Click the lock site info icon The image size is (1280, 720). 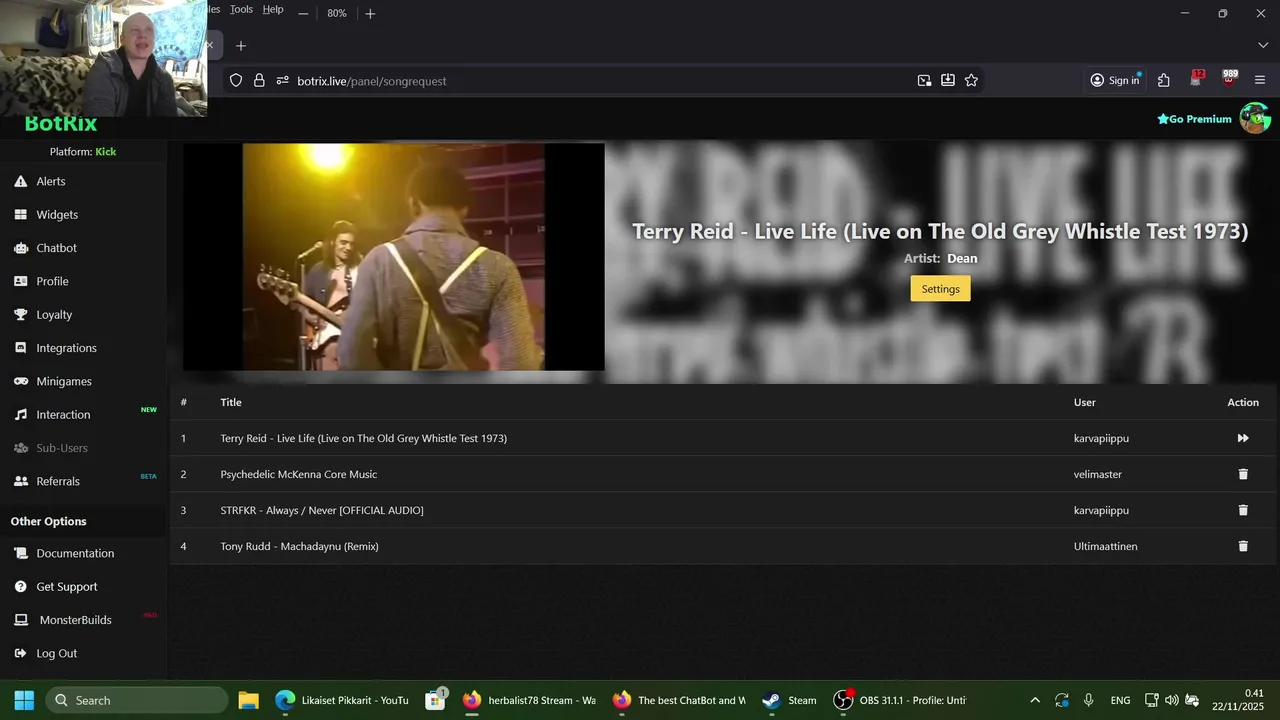259,80
